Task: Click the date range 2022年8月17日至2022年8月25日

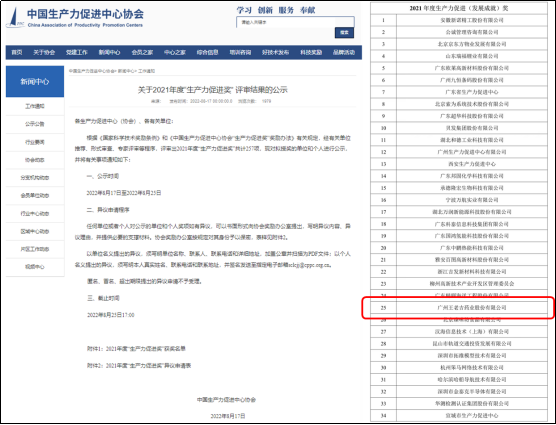Action: 124,193
